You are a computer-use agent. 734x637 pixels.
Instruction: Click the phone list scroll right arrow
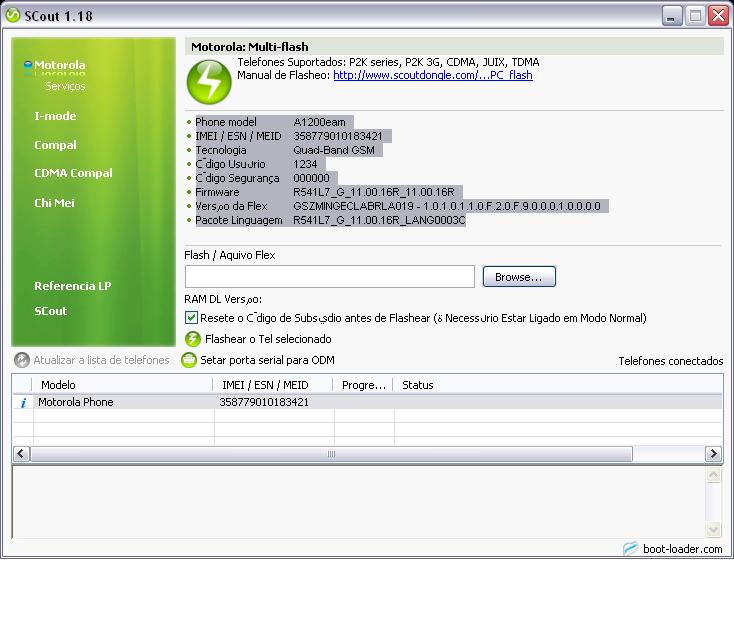click(713, 454)
